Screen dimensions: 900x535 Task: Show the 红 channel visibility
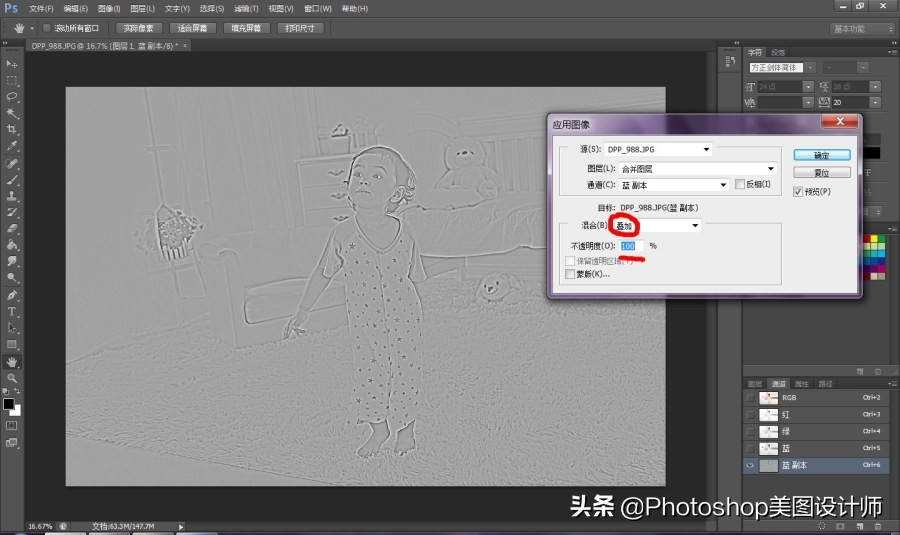tap(750, 414)
